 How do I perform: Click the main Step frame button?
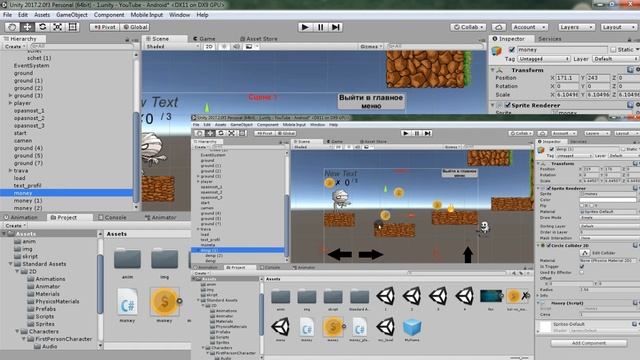(x=336, y=27)
